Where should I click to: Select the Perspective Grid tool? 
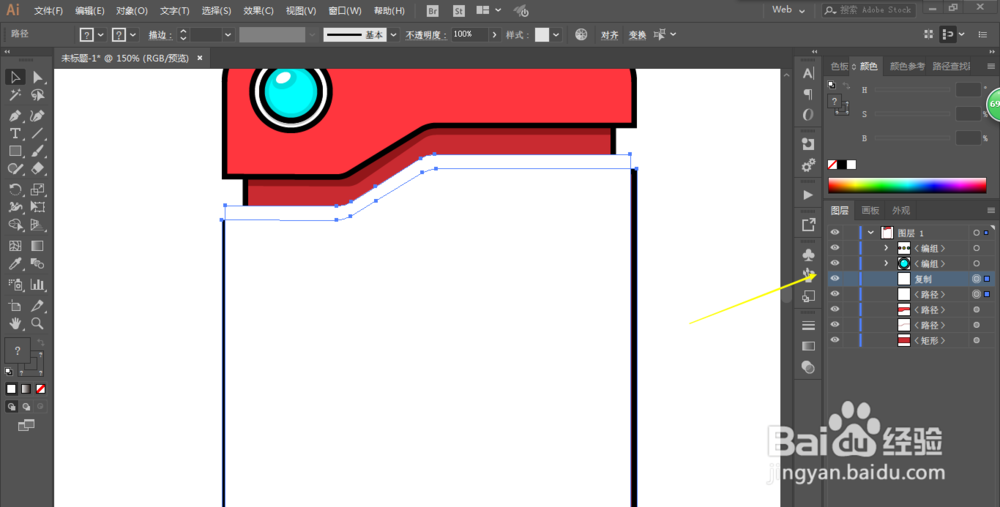(38, 224)
